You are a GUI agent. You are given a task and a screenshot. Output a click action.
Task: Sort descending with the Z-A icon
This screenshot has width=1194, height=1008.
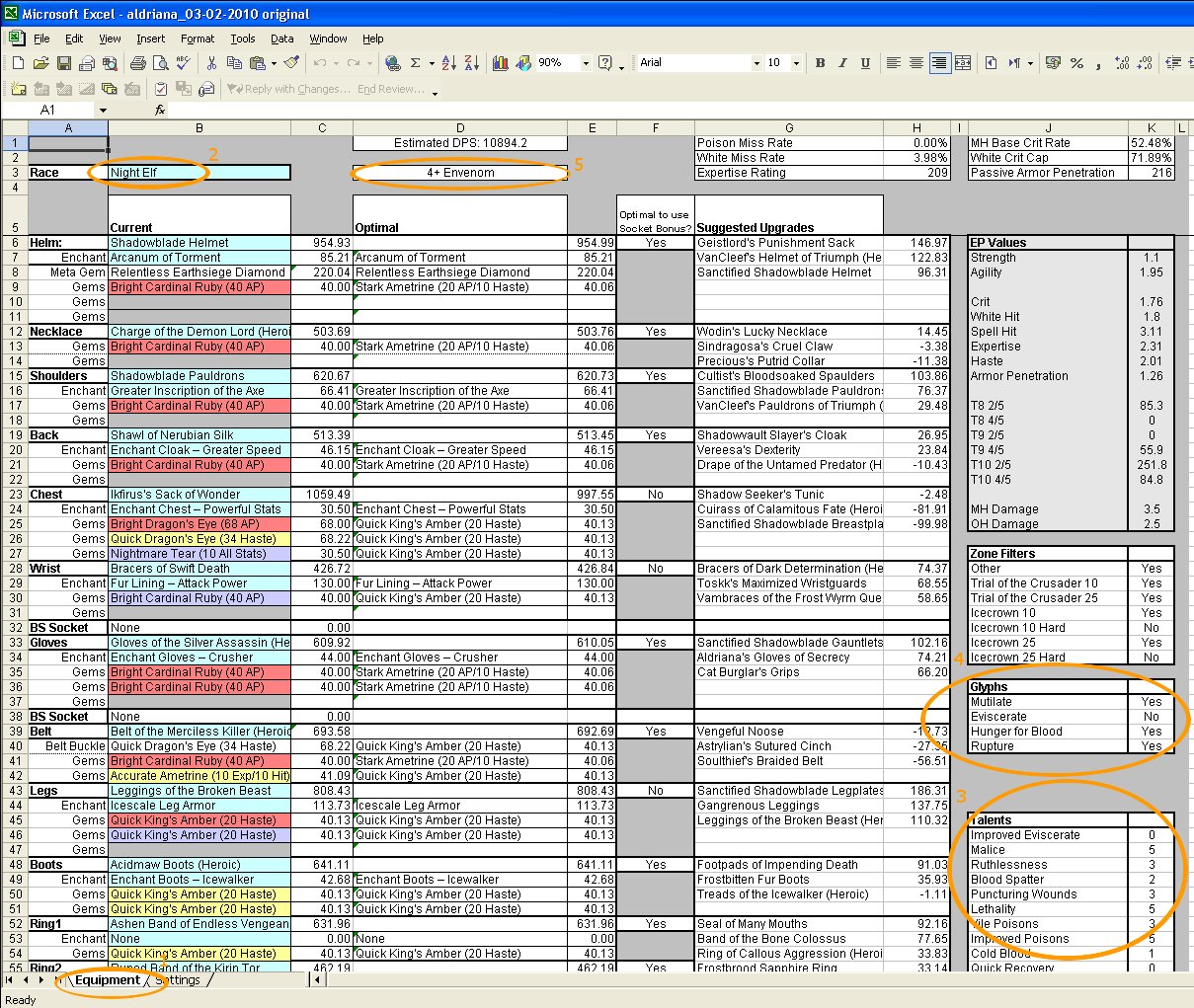tap(472, 63)
